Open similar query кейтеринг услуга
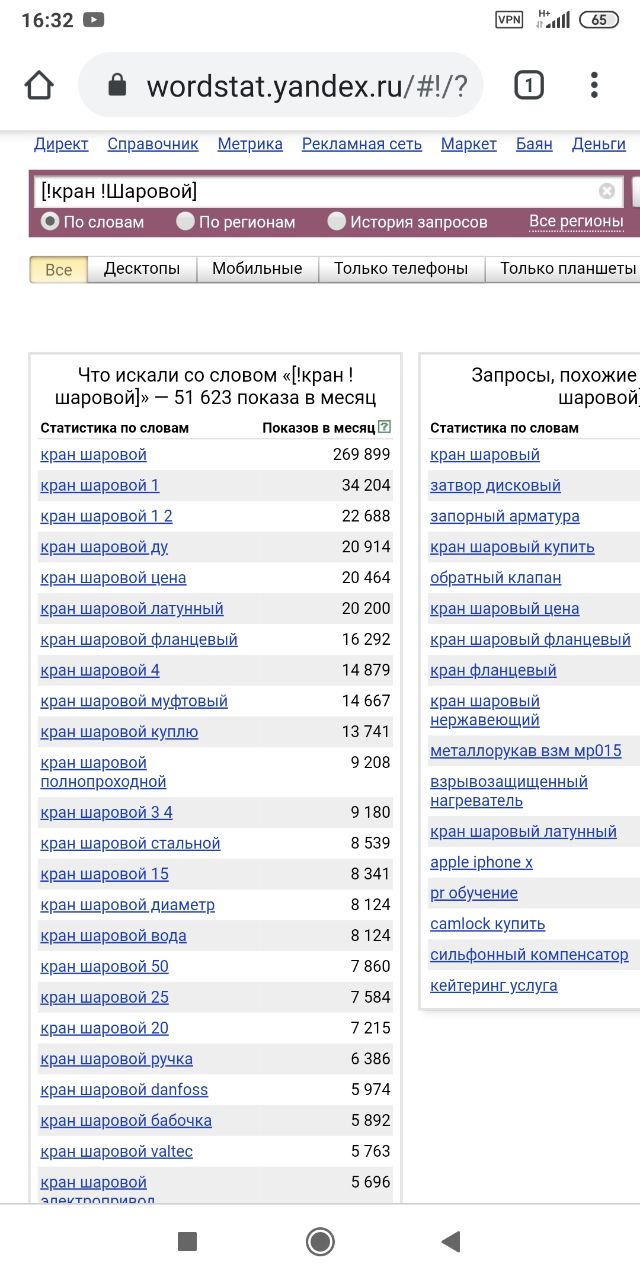Image resolution: width=640 pixels, height=1280 pixels. pos(494,986)
